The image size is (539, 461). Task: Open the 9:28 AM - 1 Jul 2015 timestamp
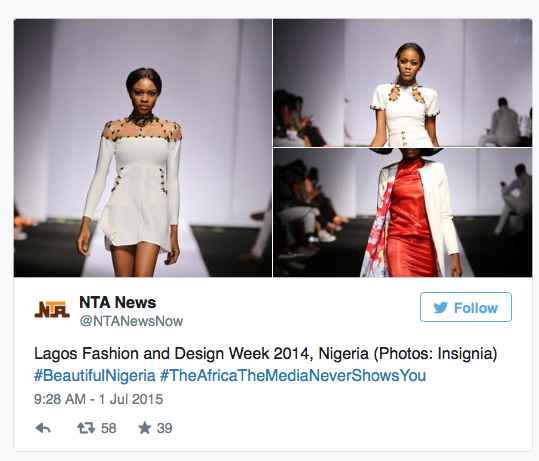pyautogui.click(x=98, y=399)
